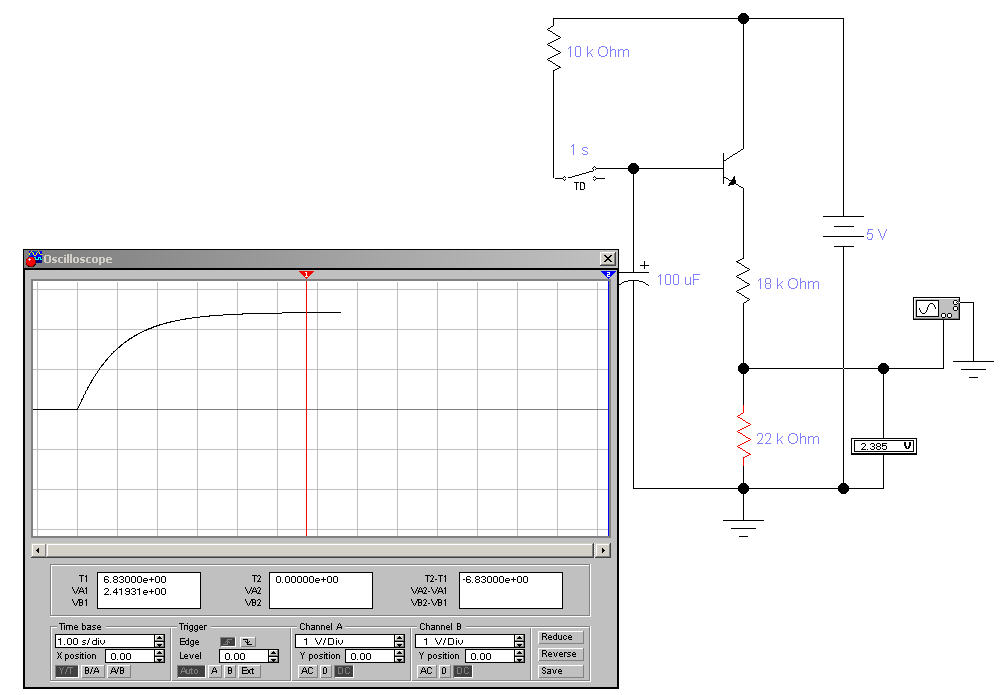Viewport: 1001px width, 695px height.
Task: Click the Oscilloscope window title icon
Action: point(33,258)
